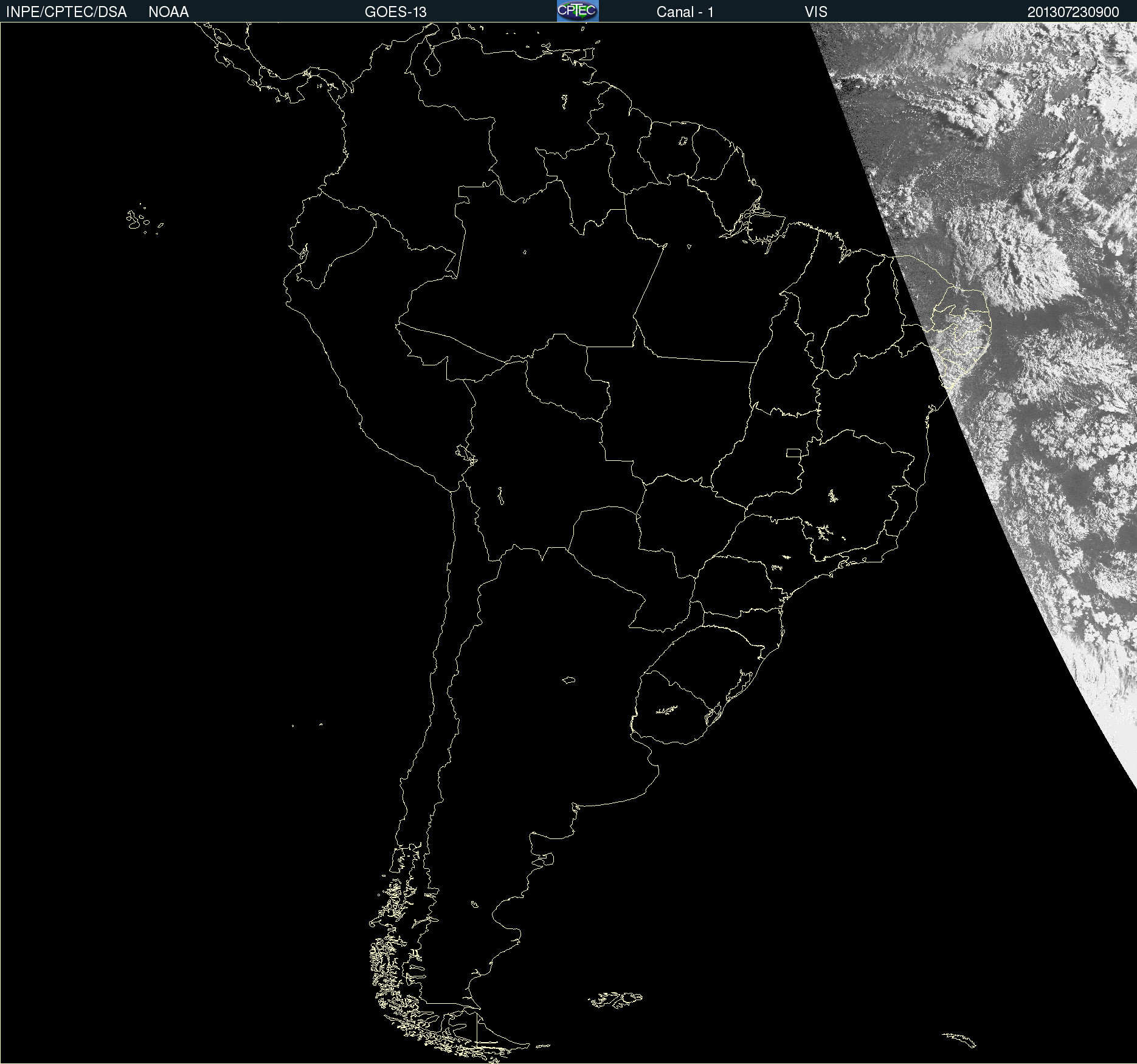This screenshot has height=1064, width=1137.
Task: Click Lake Maracaibo outline in Venezuela
Action: (432, 62)
